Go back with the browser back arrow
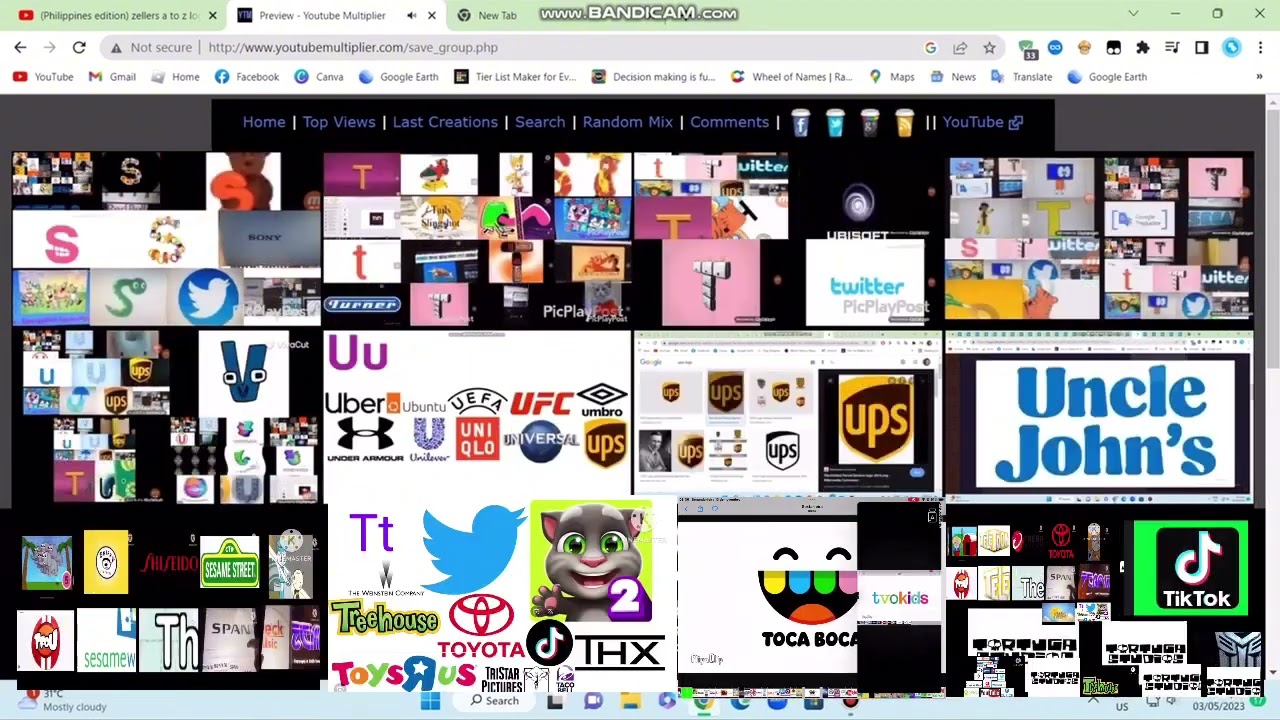This screenshot has height=720, width=1280. coord(20,47)
